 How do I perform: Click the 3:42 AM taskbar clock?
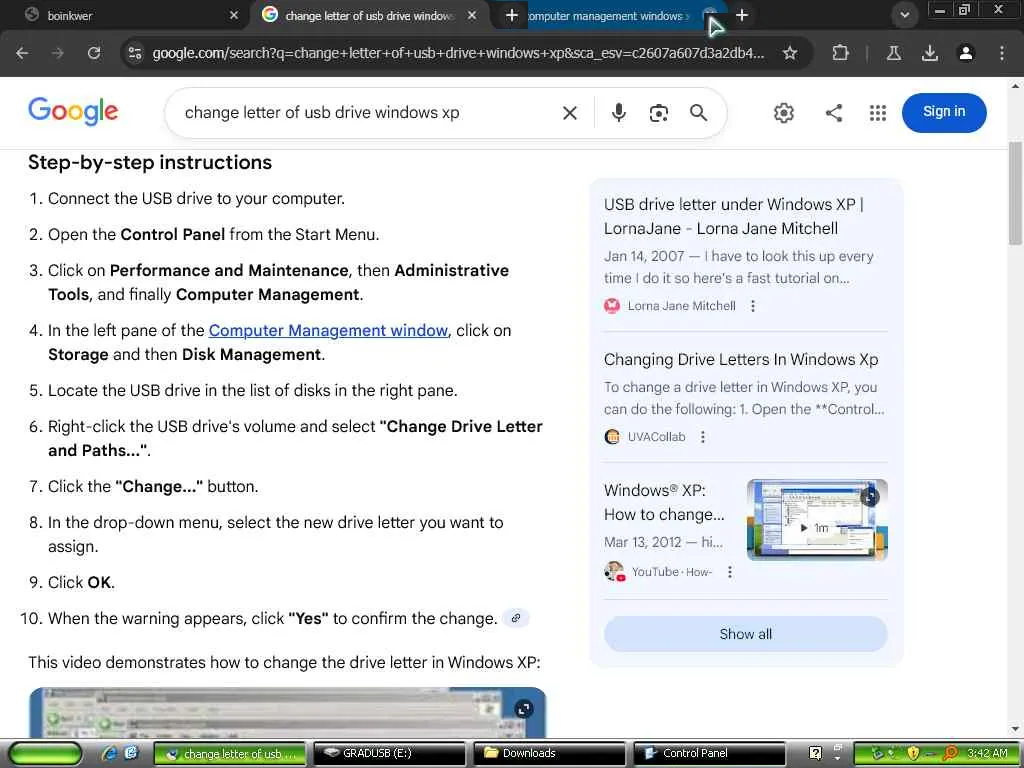[987, 753]
